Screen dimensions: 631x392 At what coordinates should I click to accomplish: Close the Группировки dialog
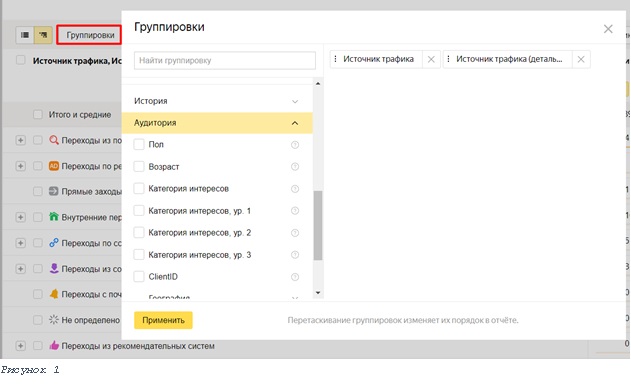608,29
